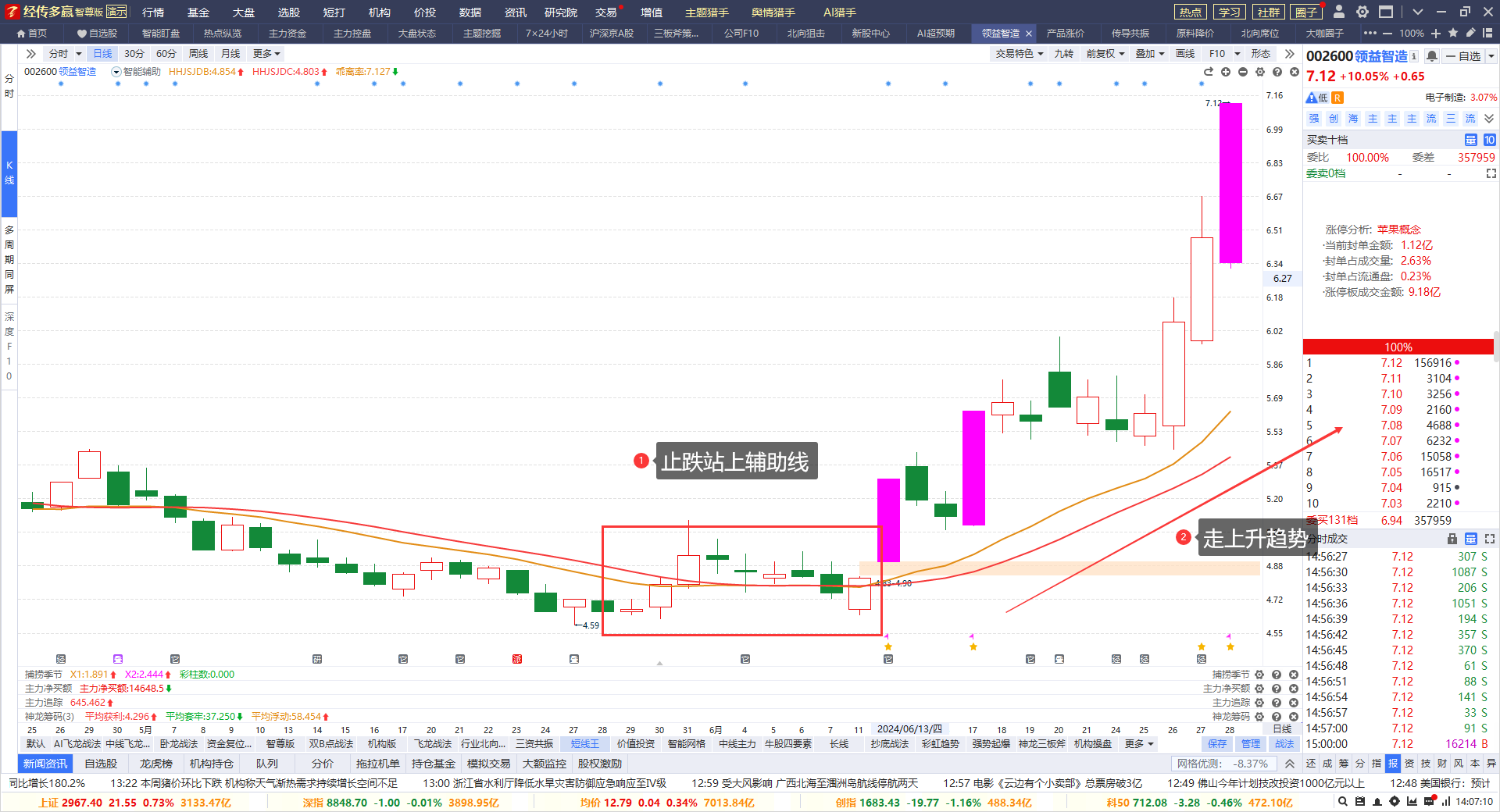Click the 网格优测 value field
The height and width of the screenshot is (812, 1500).
pos(1224,764)
